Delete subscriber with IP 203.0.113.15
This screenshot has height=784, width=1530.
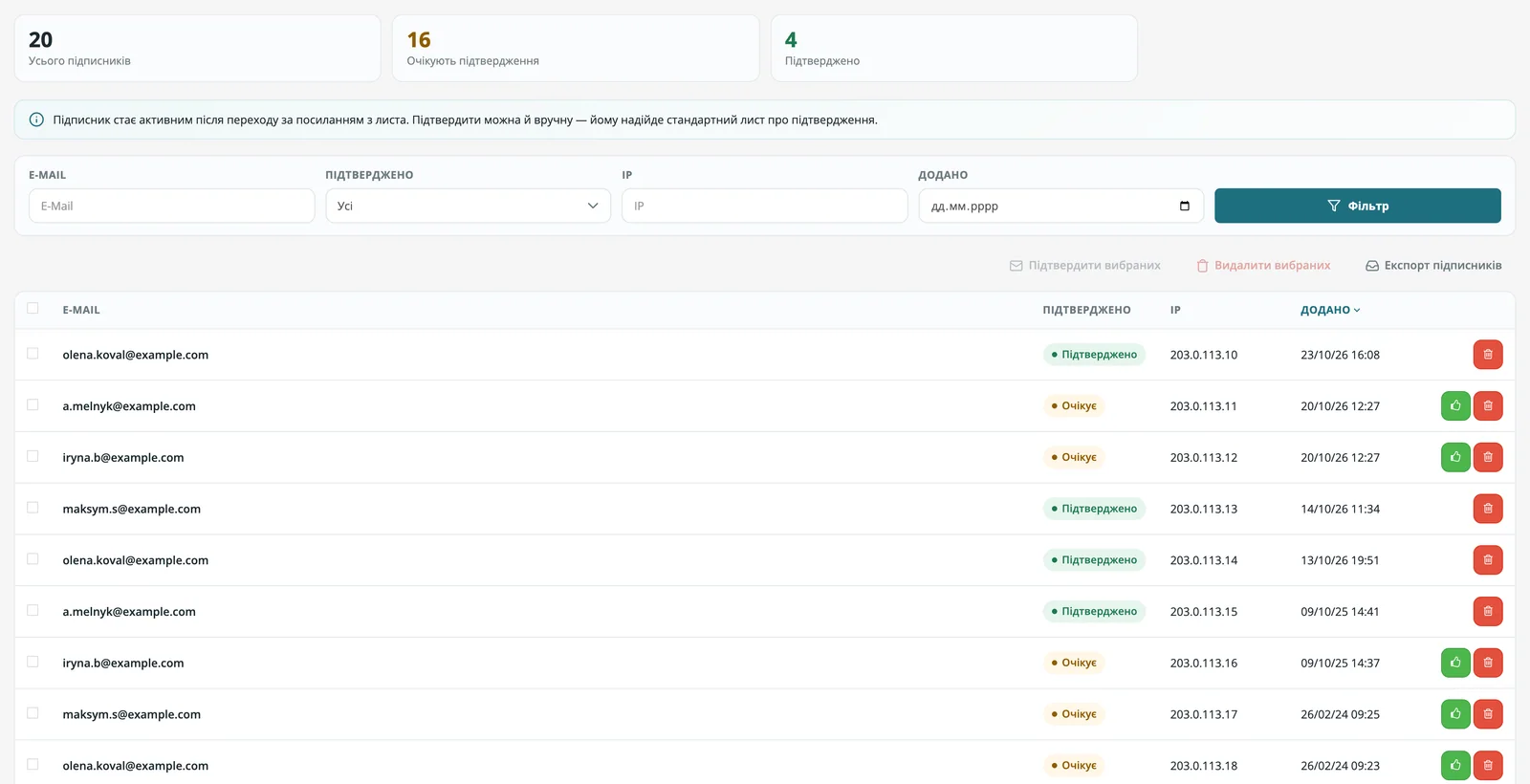click(1488, 612)
